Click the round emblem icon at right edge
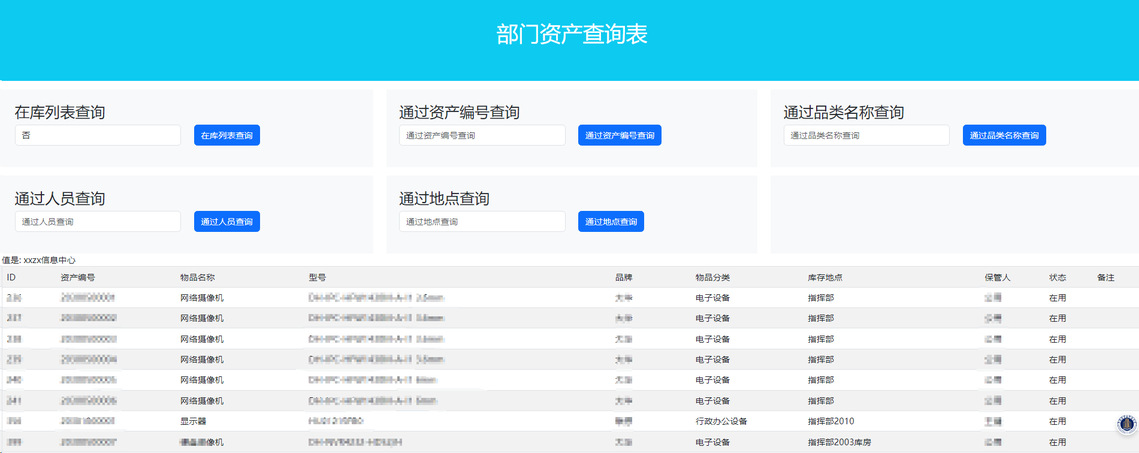 [1126, 424]
